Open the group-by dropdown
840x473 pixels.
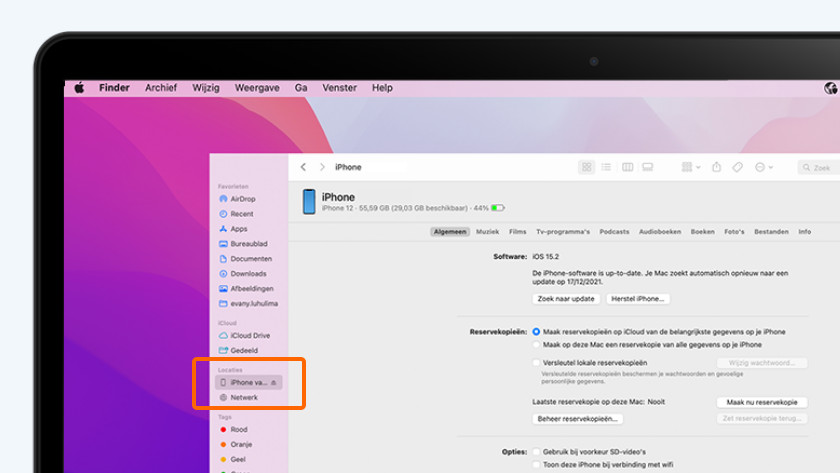pos(691,167)
